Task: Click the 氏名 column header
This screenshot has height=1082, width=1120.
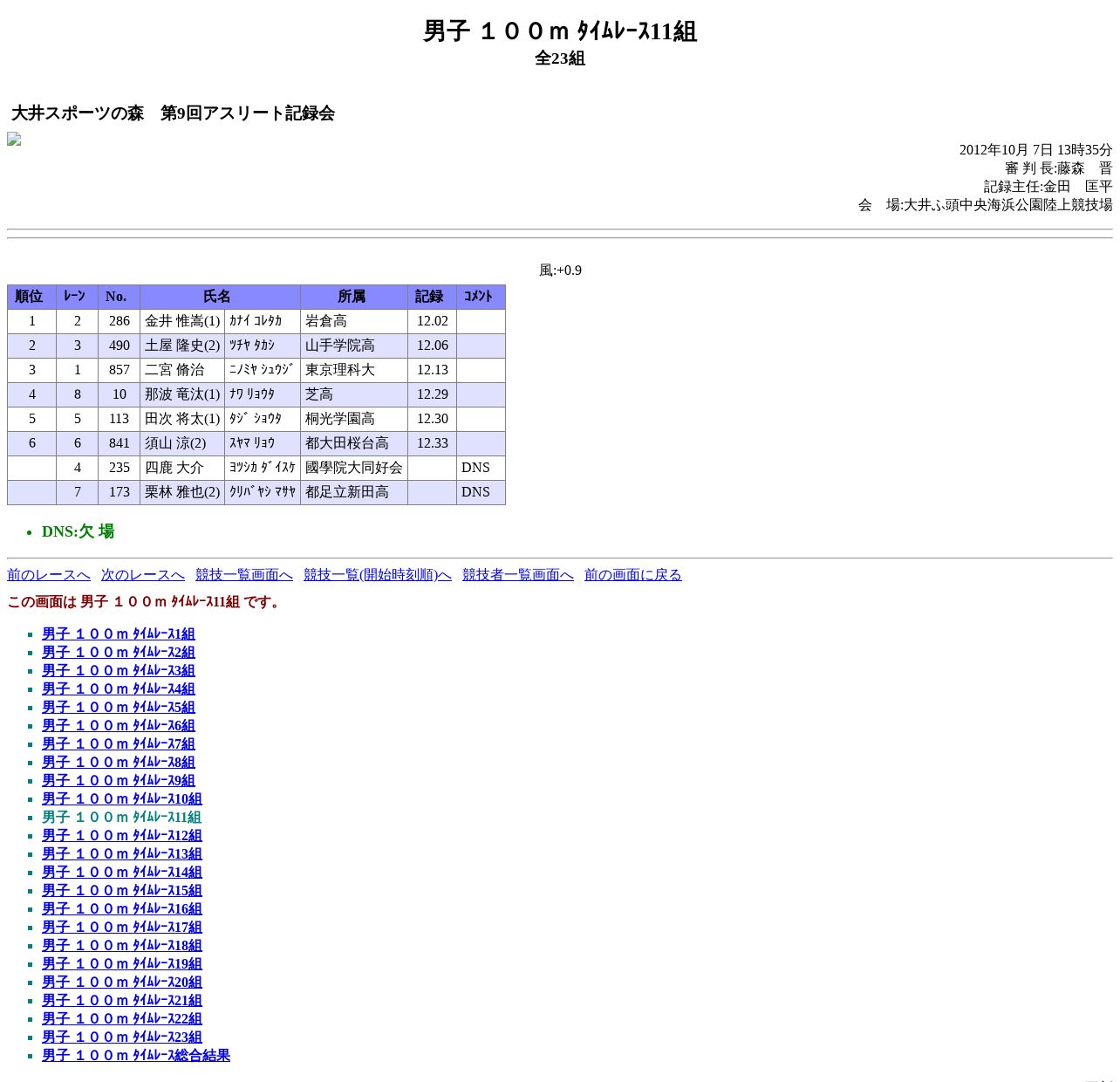Action: (x=220, y=297)
